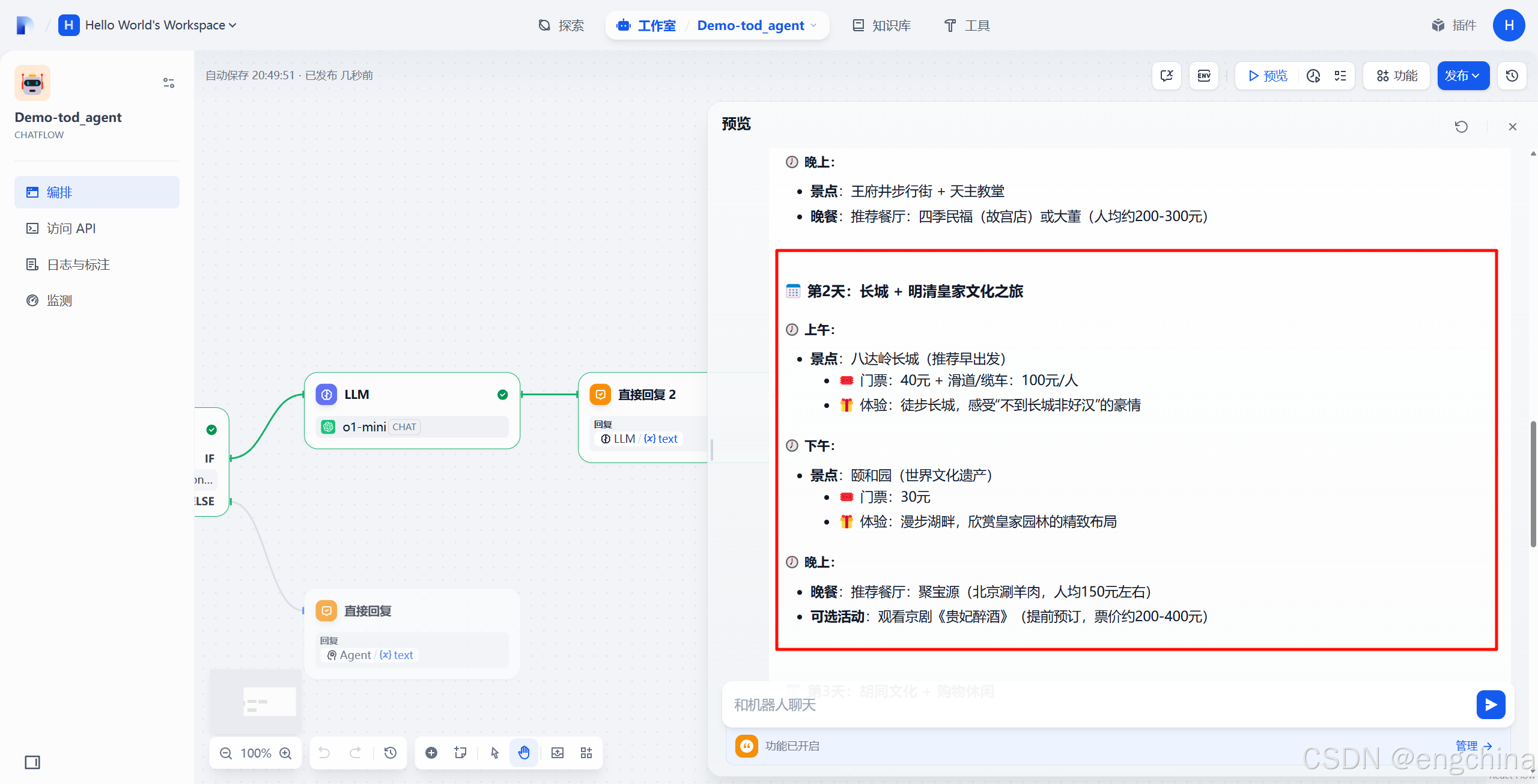Click the add node plus icon
The image size is (1538, 784).
pos(431,753)
